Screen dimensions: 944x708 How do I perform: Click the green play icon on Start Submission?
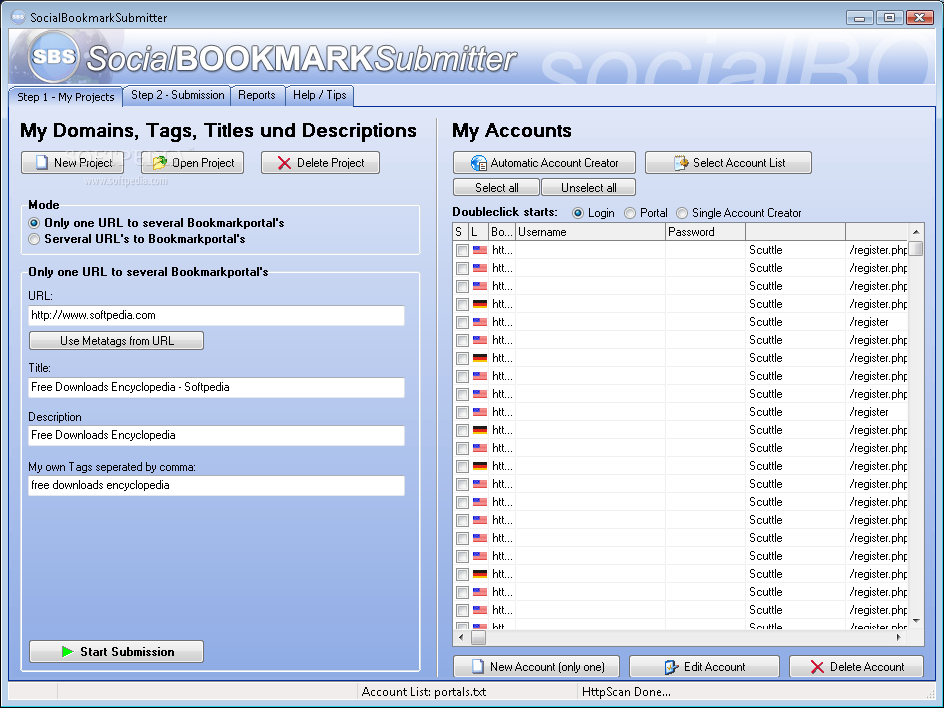click(x=67, y=651)
